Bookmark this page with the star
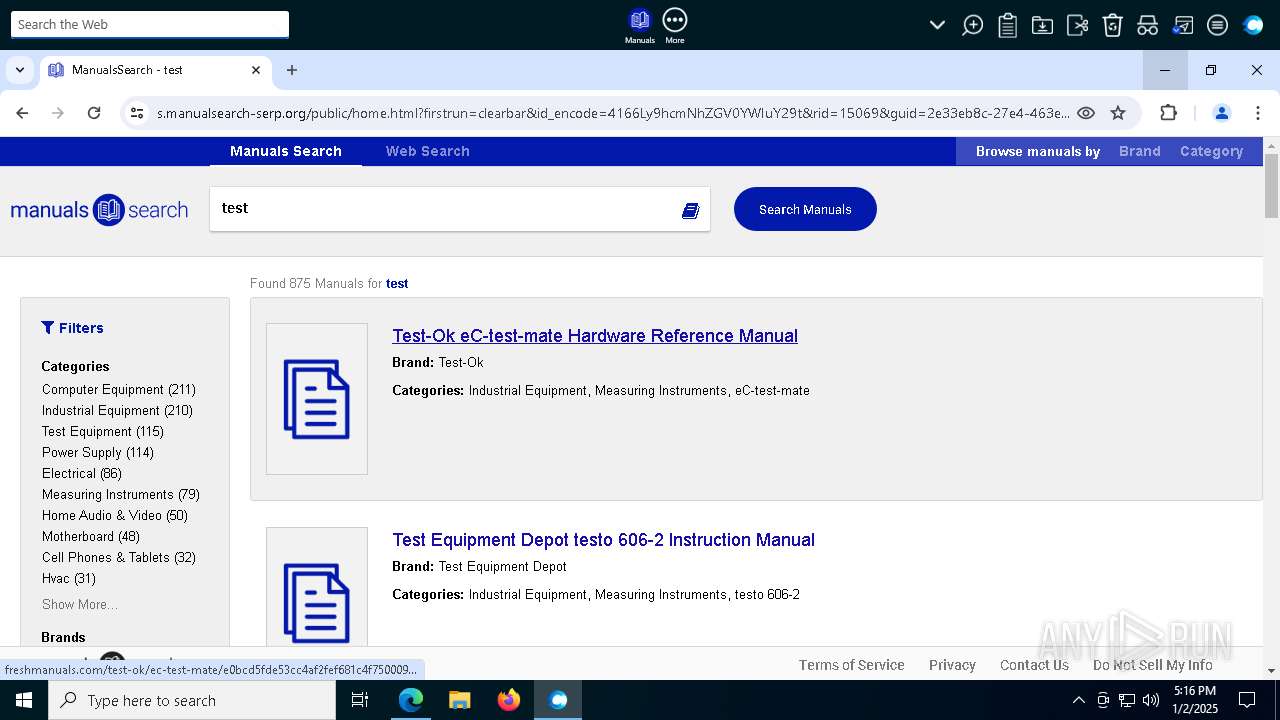 (1118, 113)
